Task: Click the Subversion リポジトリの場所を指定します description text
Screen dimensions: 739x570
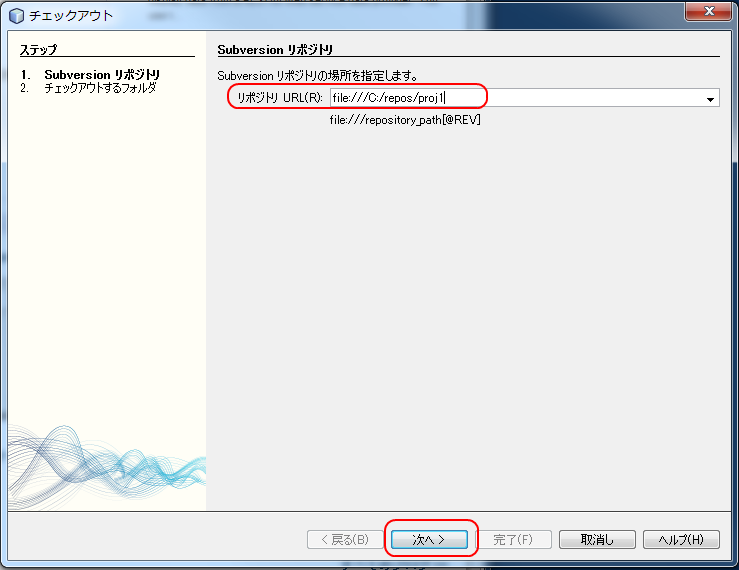Action: pos(317,75)
